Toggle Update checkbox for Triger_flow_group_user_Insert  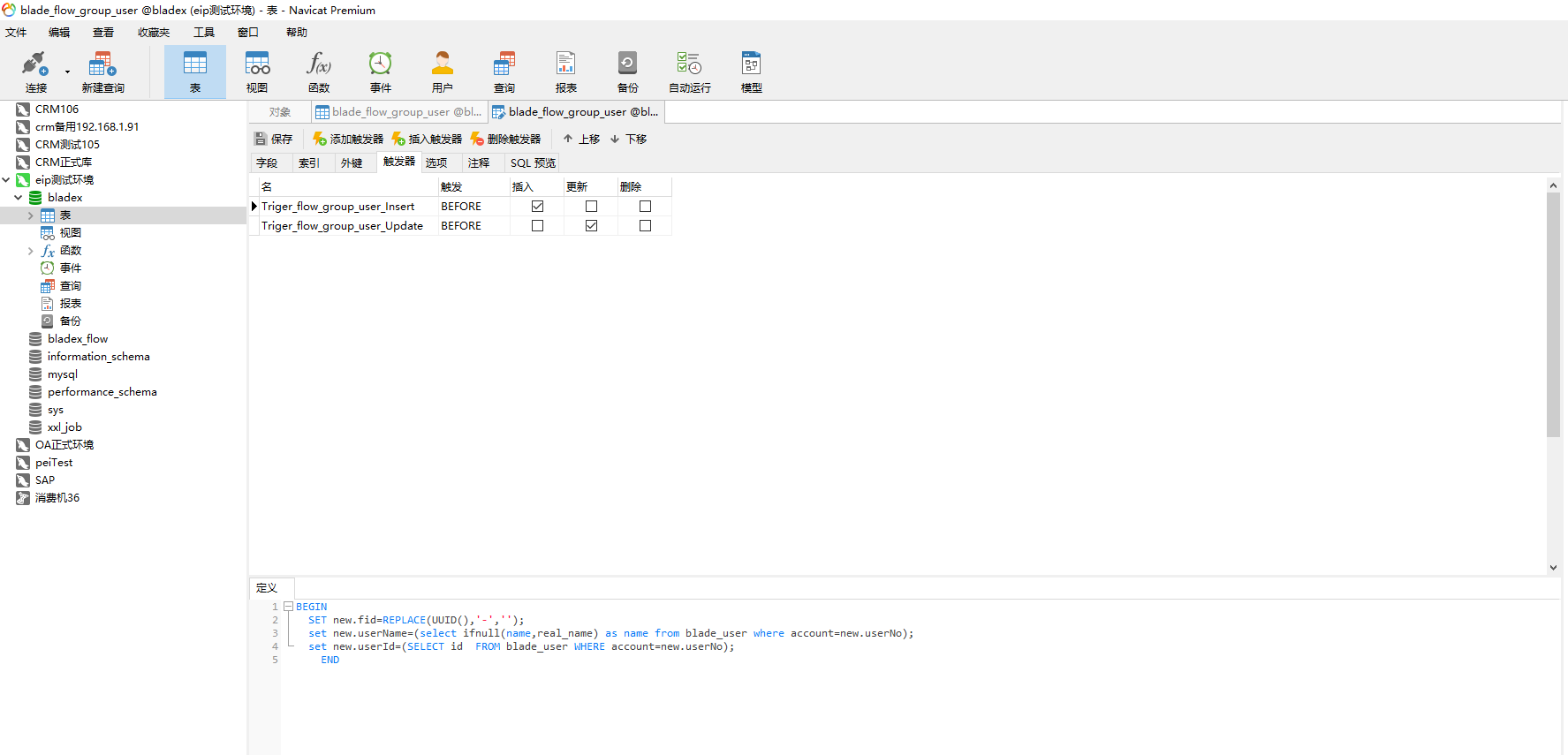pyautogui.click(x=591, y=206)
